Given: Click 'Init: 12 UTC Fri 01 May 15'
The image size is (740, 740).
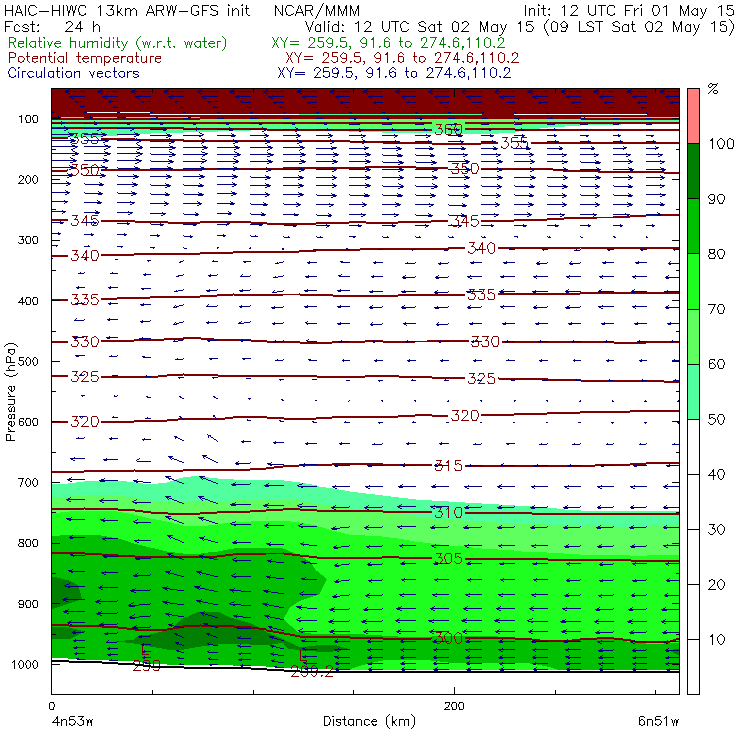Looking at the screenshot, I should (629, 11).
